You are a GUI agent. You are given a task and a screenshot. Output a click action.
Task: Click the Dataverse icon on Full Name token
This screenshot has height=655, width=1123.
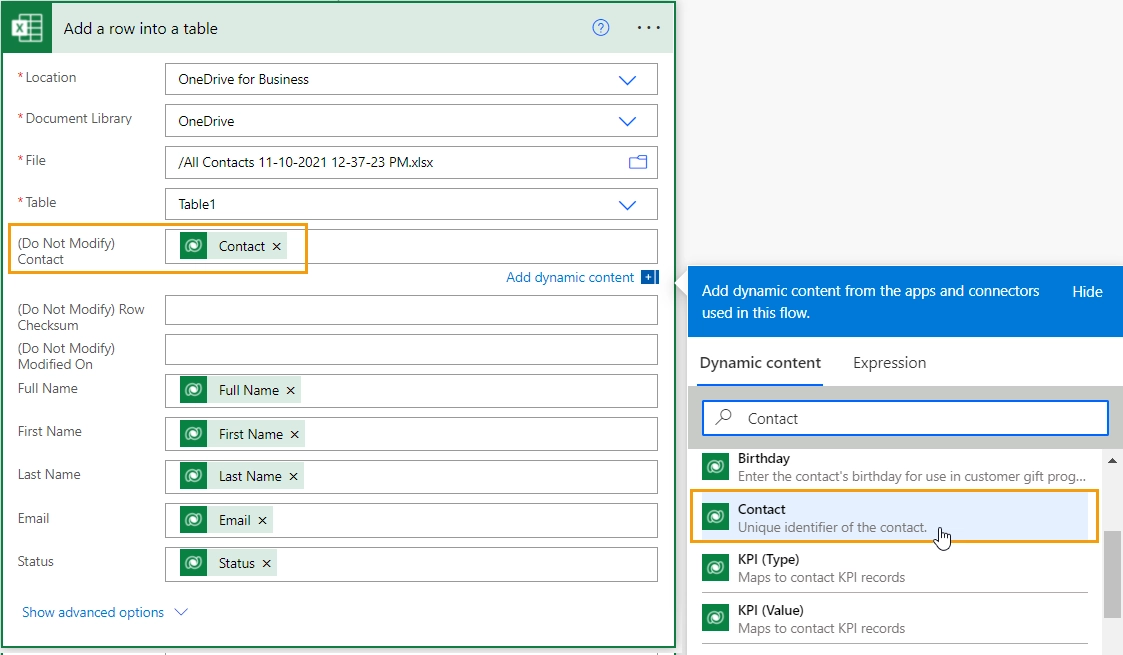point(193,390)
